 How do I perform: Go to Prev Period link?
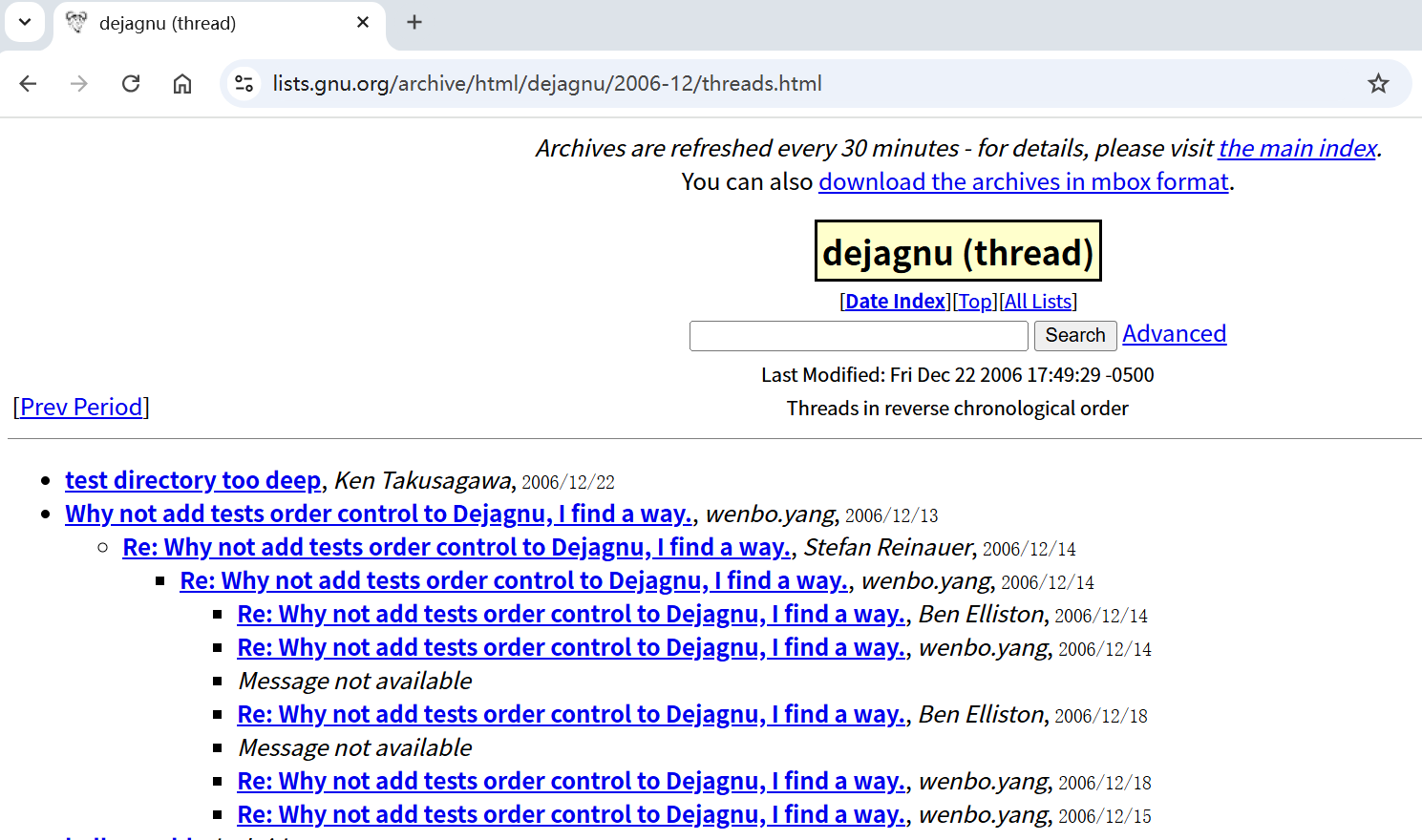(x=81, y=408)
